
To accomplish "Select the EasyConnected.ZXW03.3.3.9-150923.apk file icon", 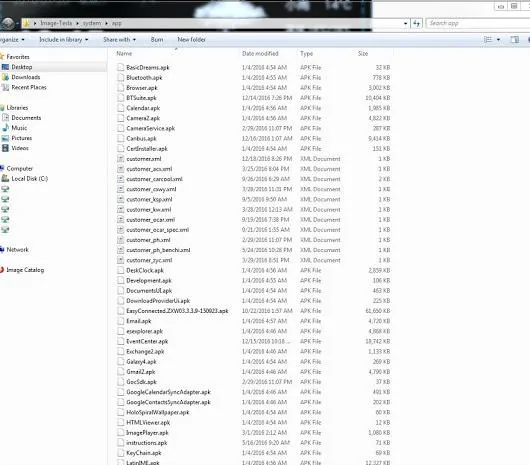I will pos(120,311).
